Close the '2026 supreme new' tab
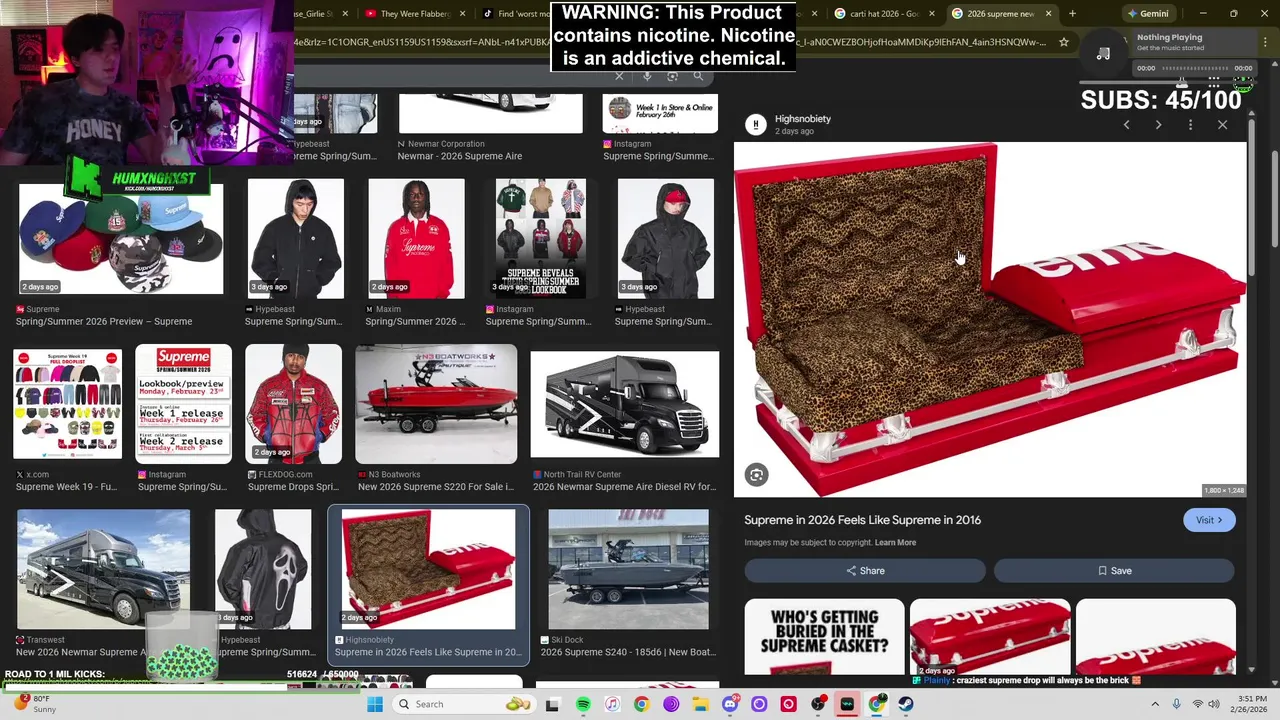Image resolution: width=1280 pixels, height=720 pixels. (1049, 14)
